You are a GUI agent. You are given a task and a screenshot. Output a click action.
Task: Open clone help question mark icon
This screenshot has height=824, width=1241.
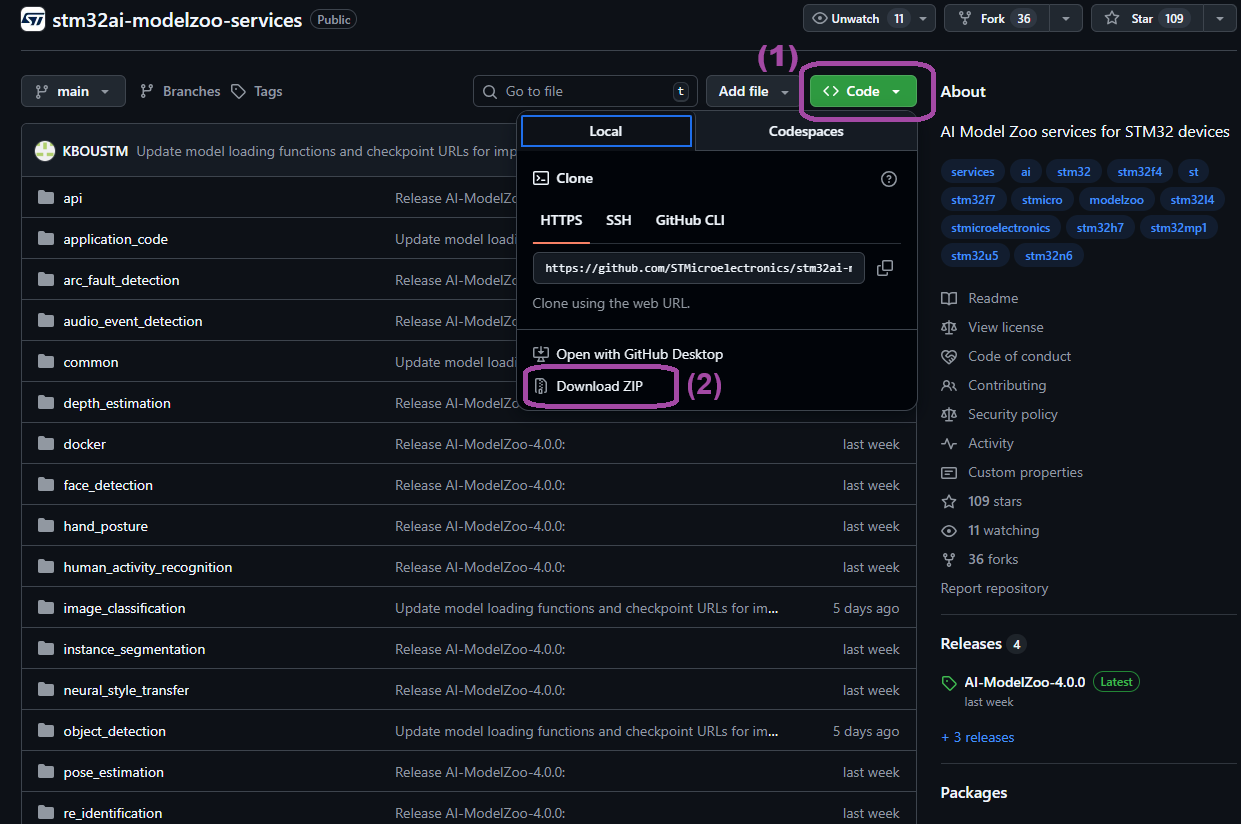(889, 179)
